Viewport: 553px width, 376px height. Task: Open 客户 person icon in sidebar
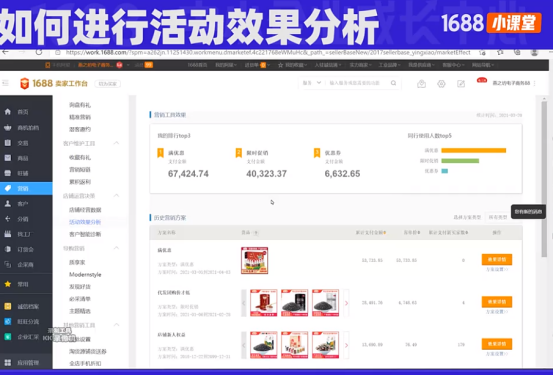8,204
